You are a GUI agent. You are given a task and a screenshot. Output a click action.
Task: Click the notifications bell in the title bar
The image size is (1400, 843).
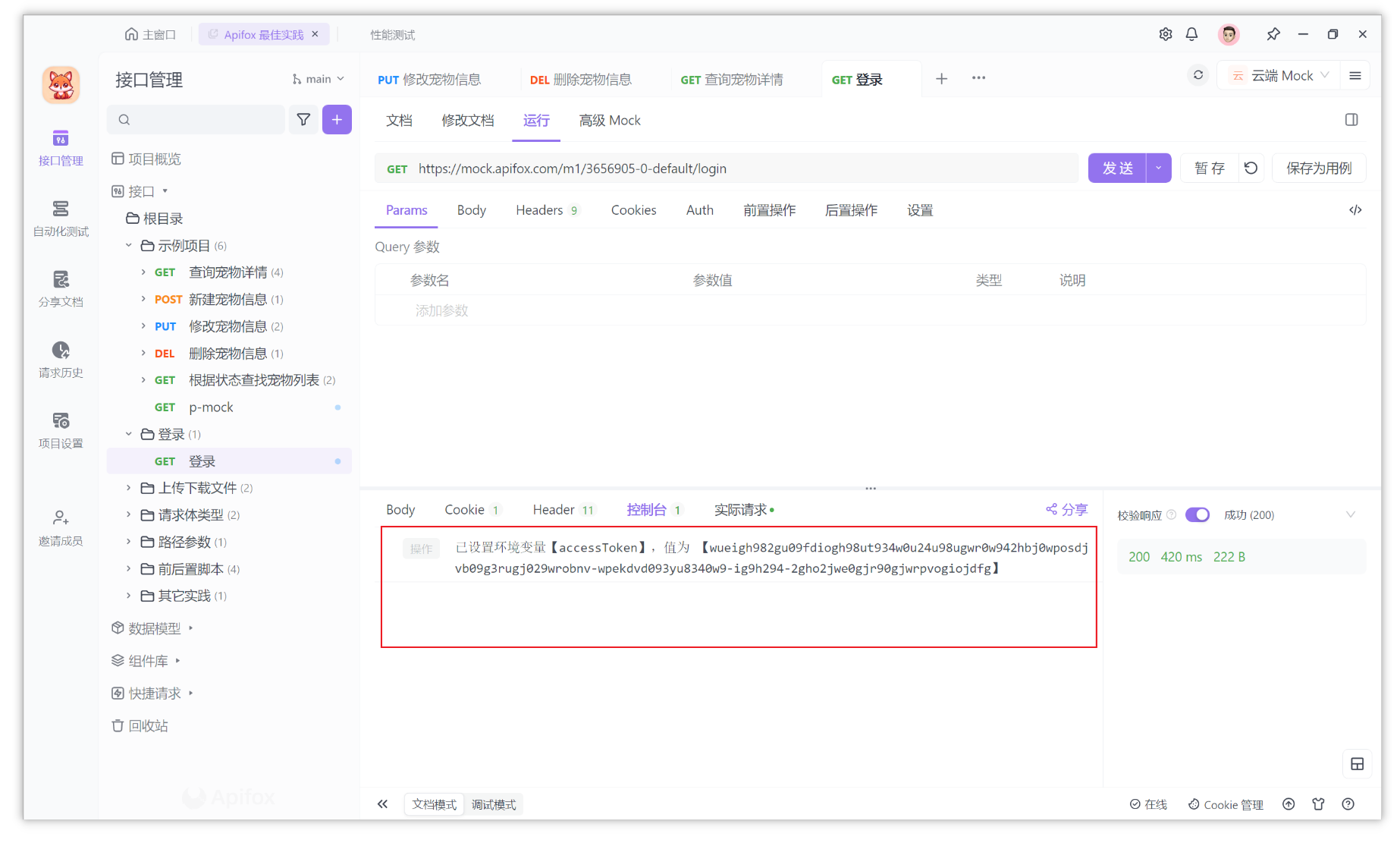coord(1191,34)
